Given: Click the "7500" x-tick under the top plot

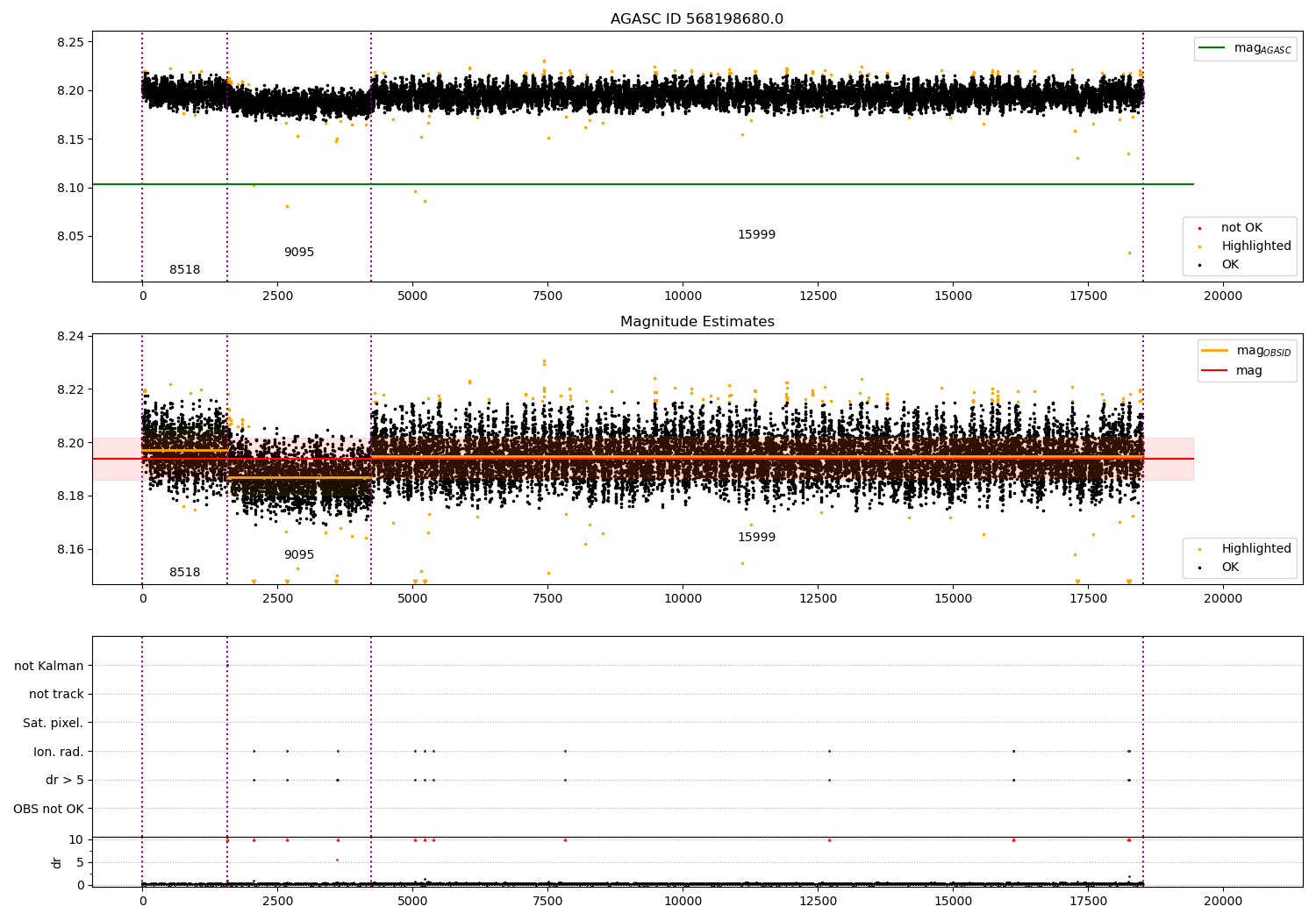Looking at the screenshot, I should [x=547, y=296].
